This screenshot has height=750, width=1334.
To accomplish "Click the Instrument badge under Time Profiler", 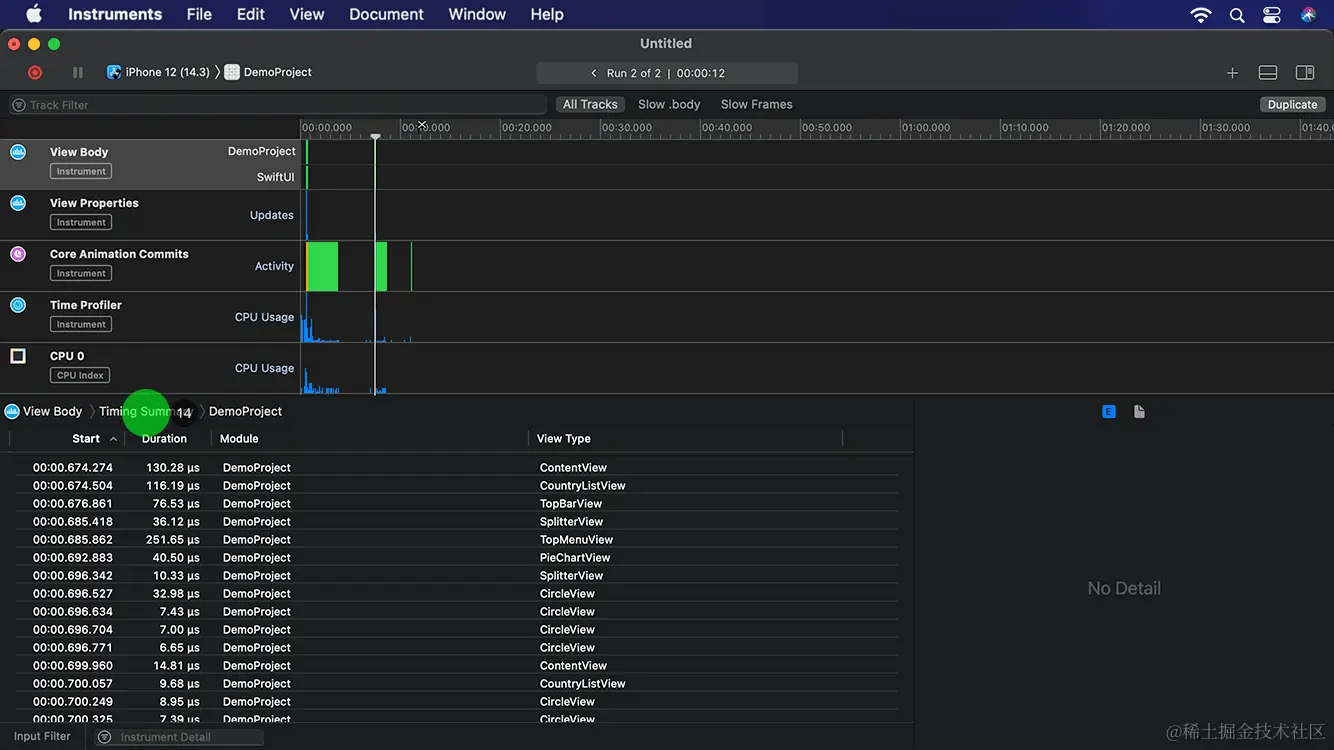I will (81, 324).
